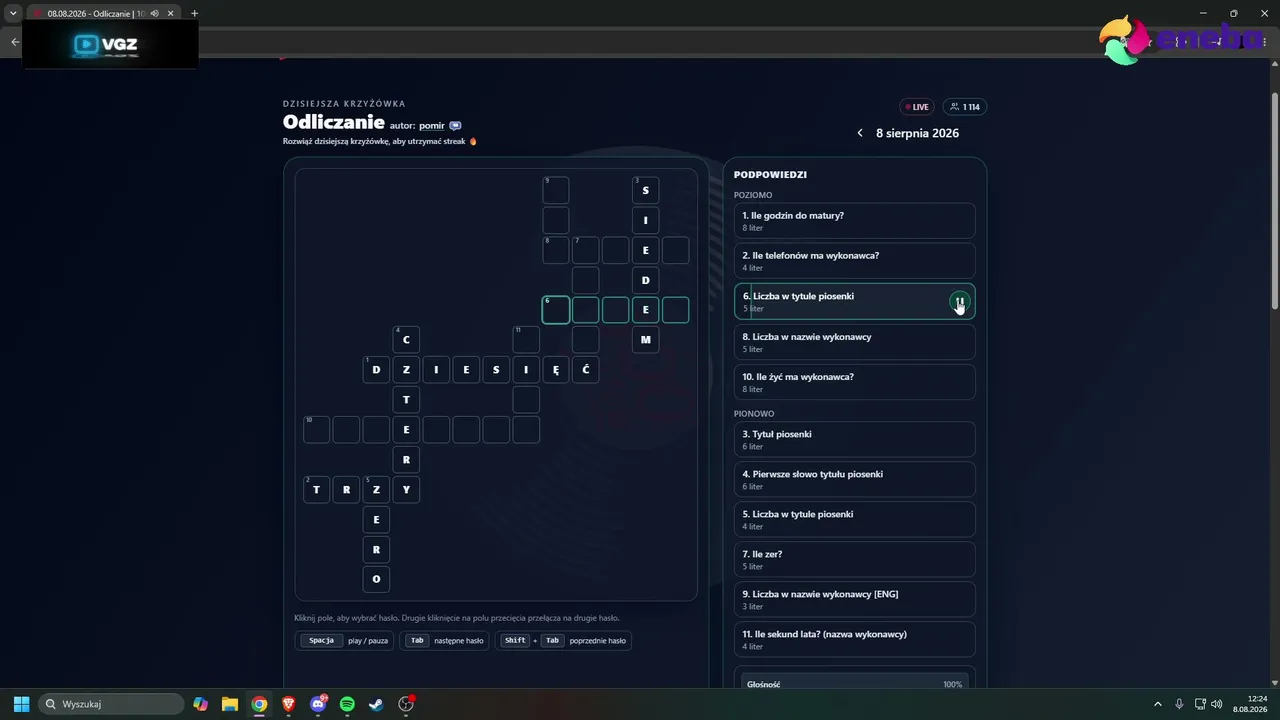Screen dimensions: 1280x720
Task: Click the crossword cell containing O
Action: 376,579
